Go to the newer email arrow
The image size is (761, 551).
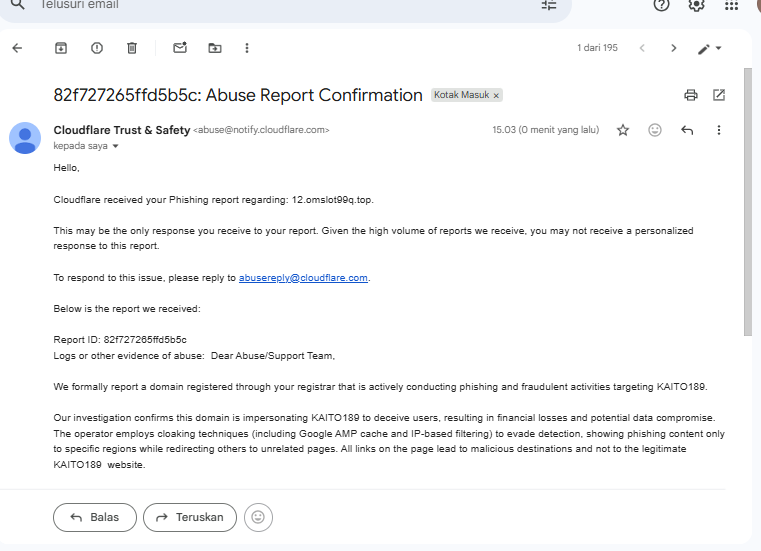[x=642, y=48]
